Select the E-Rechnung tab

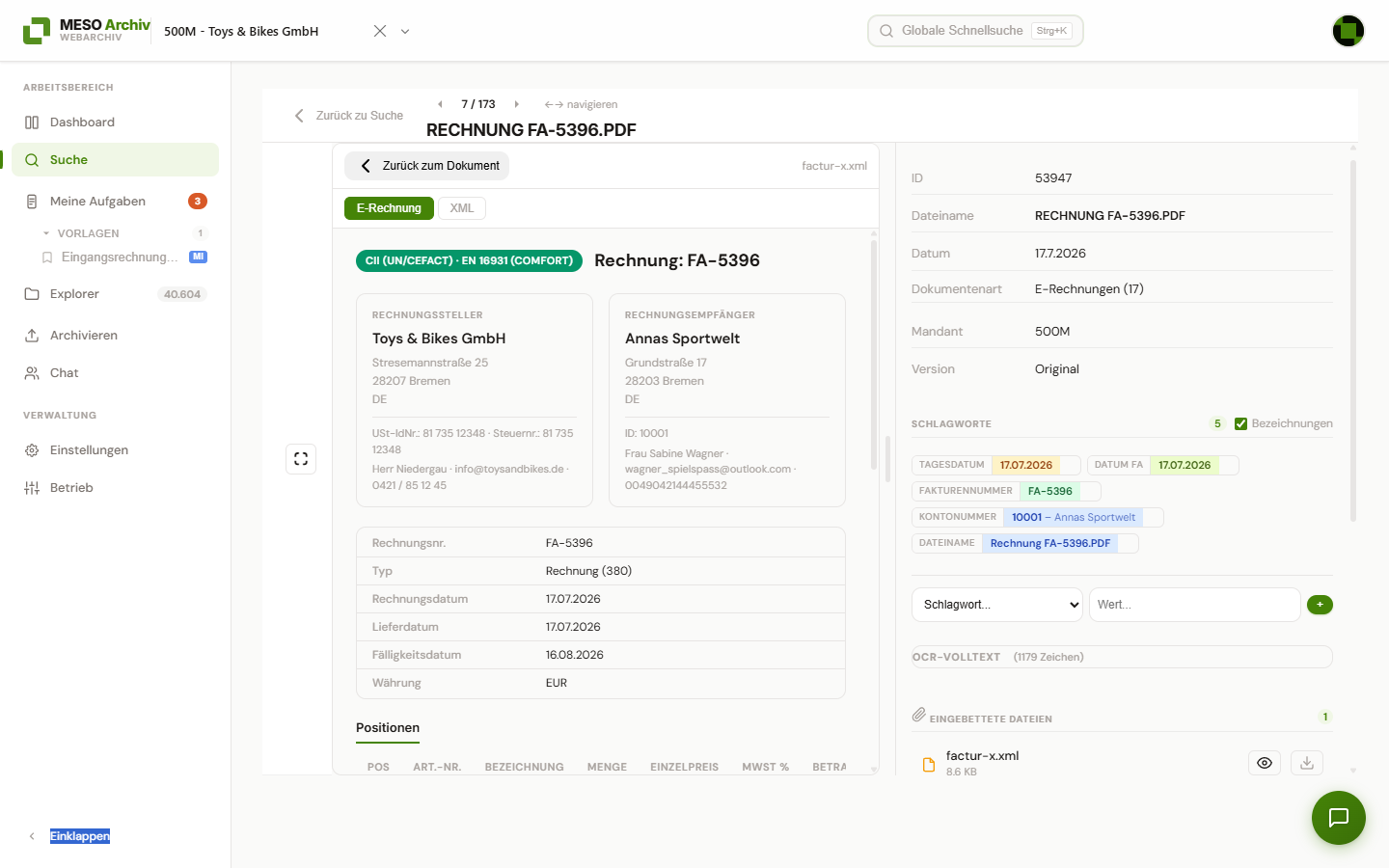pyautogui.click(x=389, y=208)
